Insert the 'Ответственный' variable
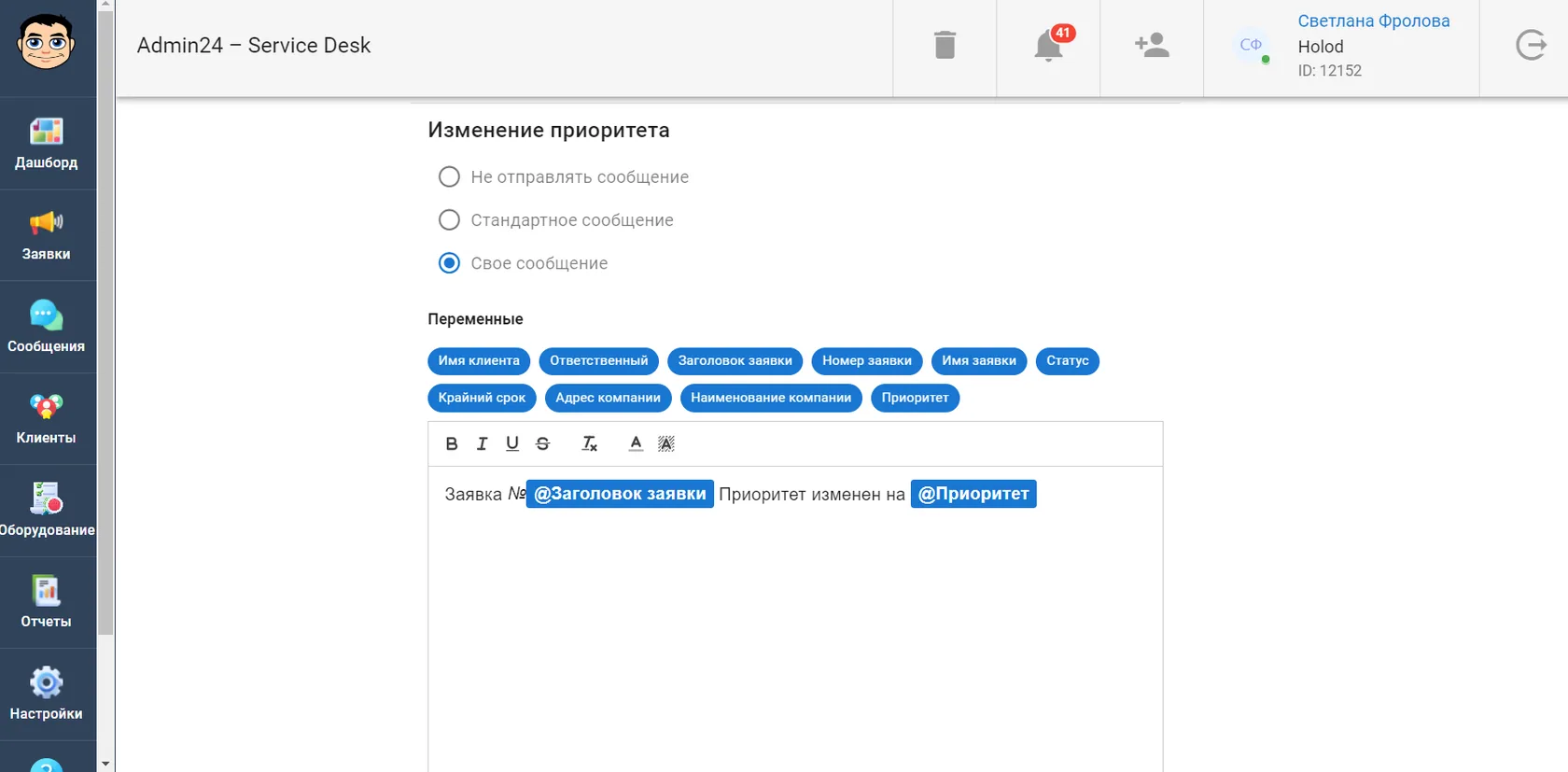 tap(599, 361)
